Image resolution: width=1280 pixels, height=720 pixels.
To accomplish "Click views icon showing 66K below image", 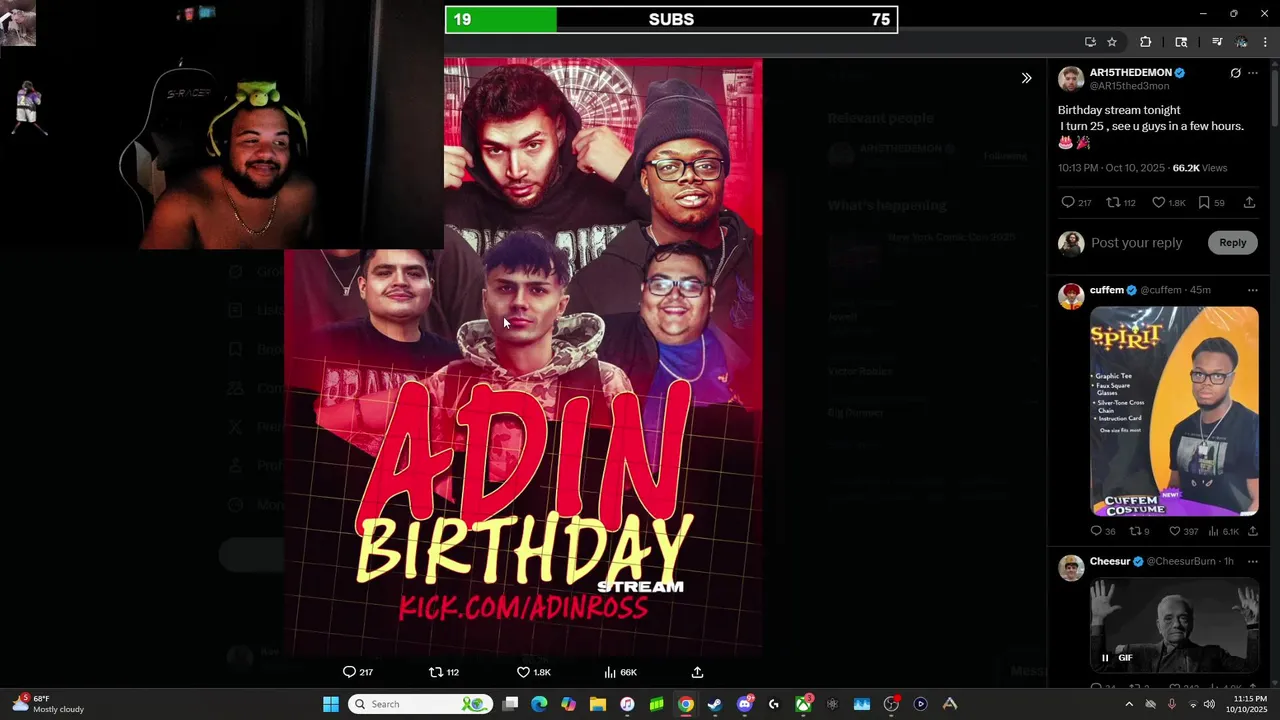I will click(610, 672).
